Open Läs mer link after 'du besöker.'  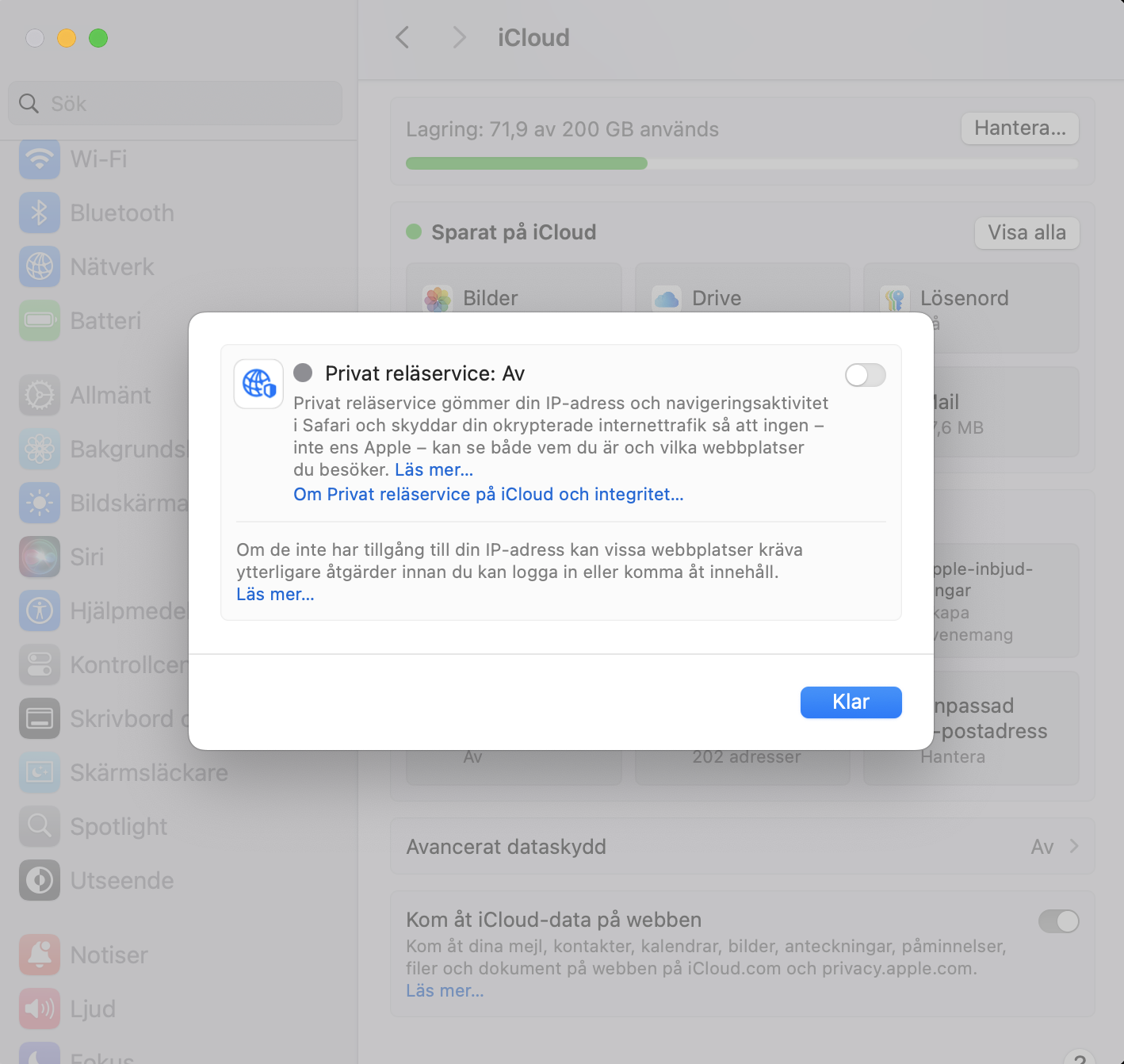click(434, 469)
